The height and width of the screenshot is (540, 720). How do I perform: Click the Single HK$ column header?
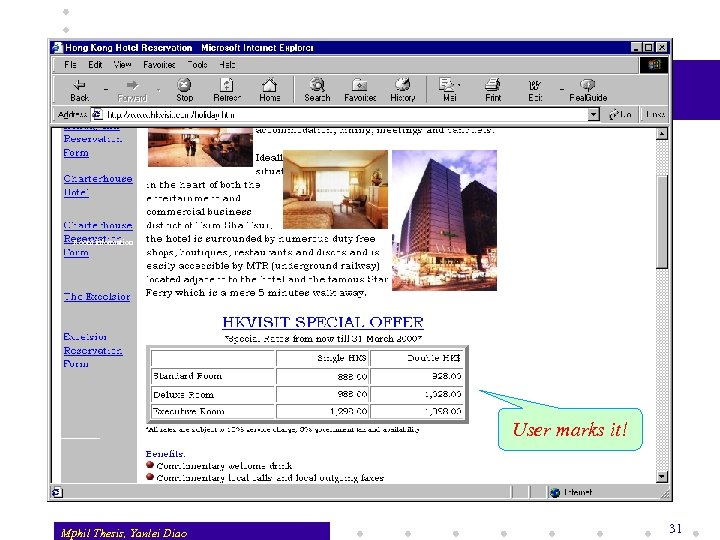(342, 358)
